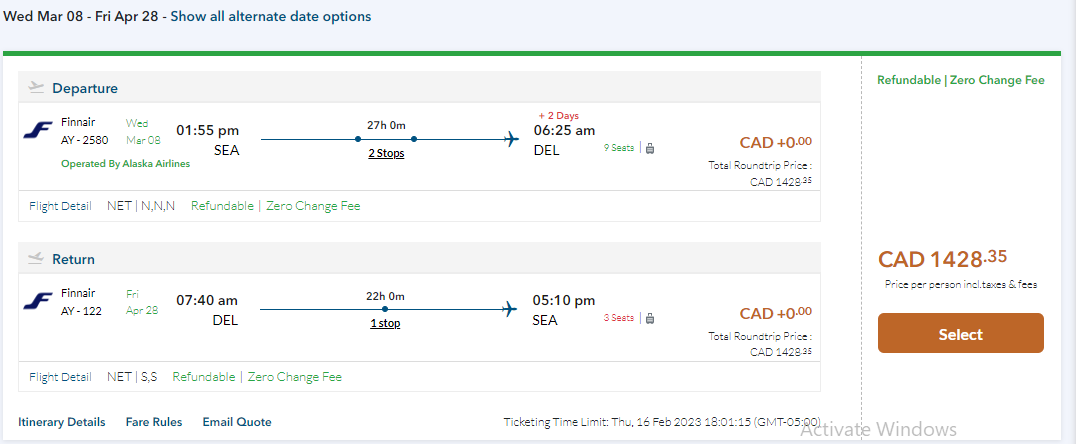Click the plane icon before SEA arrival
Viewport: 1076px width, 444px height.
coord(513,309)
